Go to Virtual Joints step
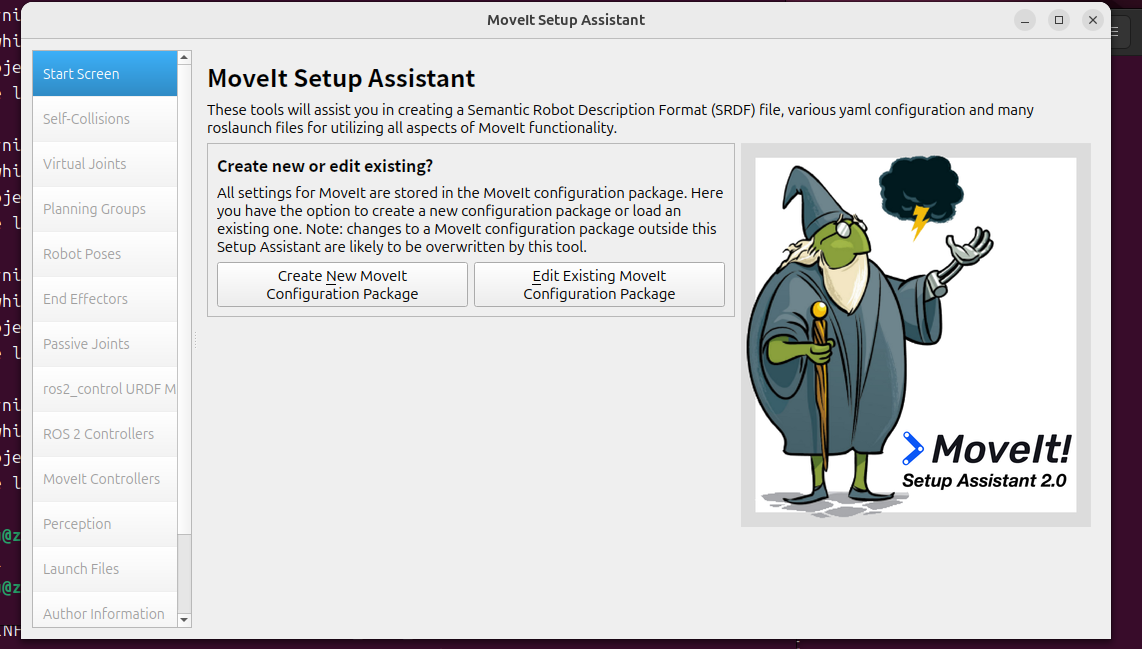The height and width of the screenshot is (649, 1142). [105, 164]
